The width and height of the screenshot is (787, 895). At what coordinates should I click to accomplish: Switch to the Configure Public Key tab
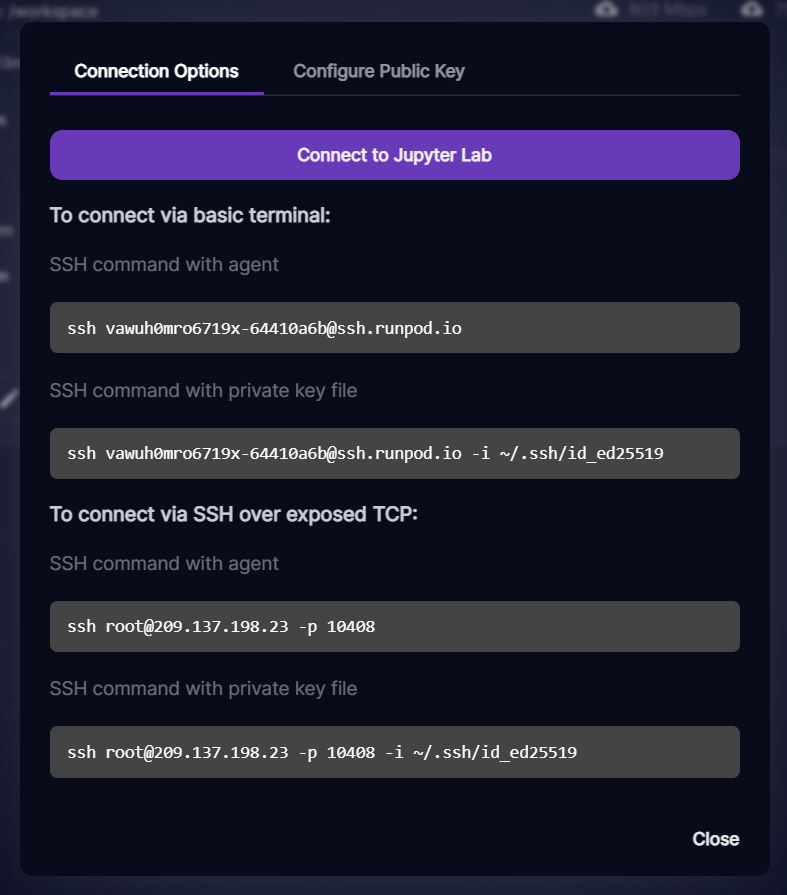click(x=378, y=71)
